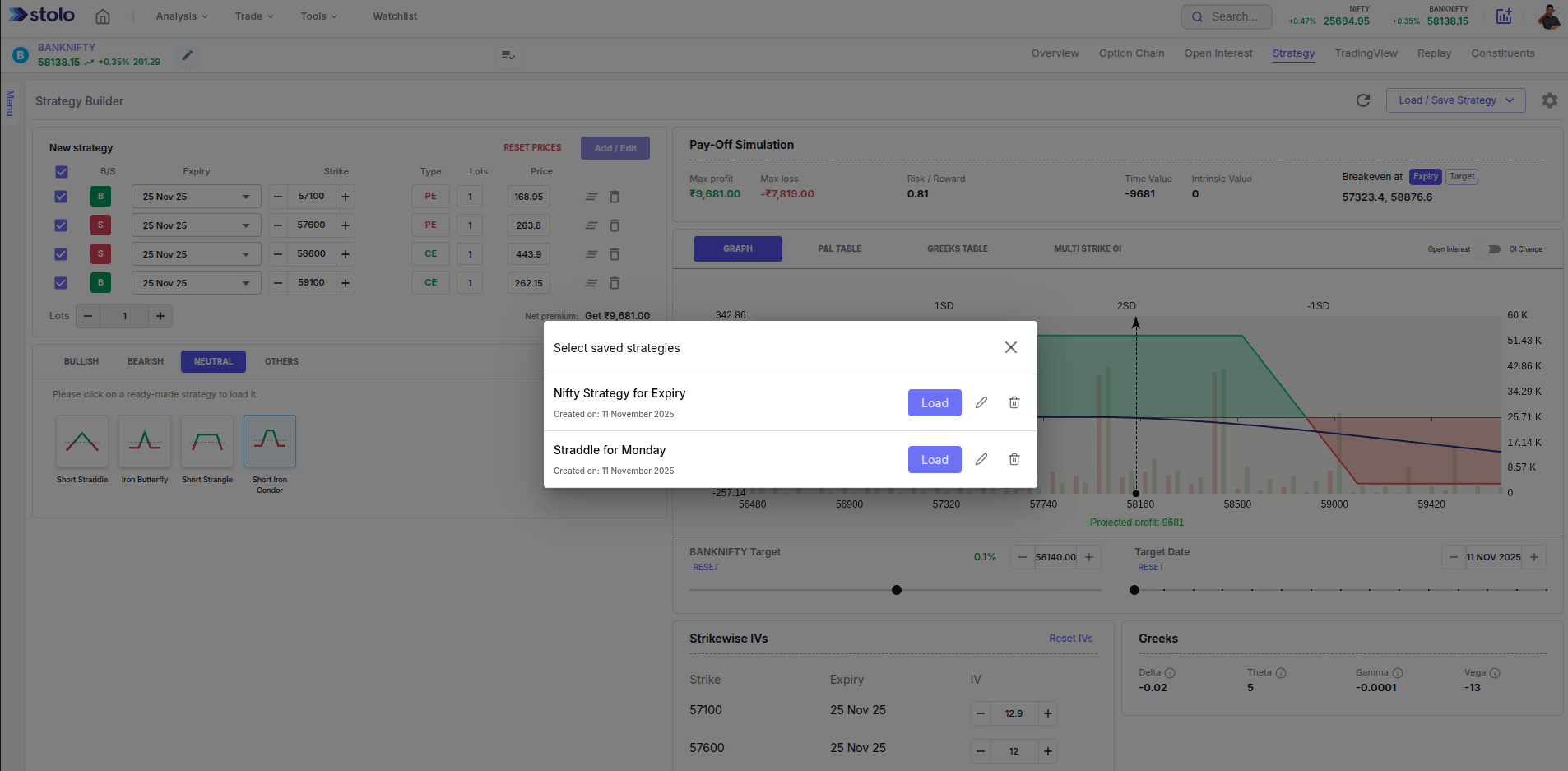Toggle the select-all legs checkbox
Viewport: 1568px width, 771px height.
(x=62, y=172)
